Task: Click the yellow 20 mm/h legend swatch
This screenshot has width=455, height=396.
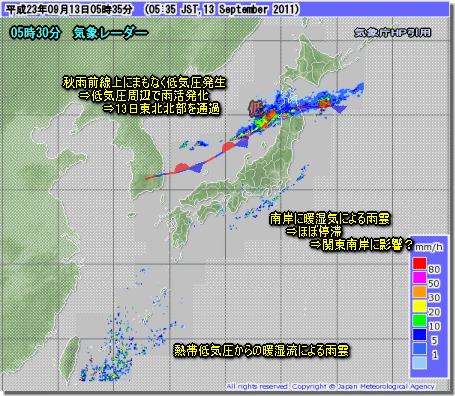Action: point(420,306)
